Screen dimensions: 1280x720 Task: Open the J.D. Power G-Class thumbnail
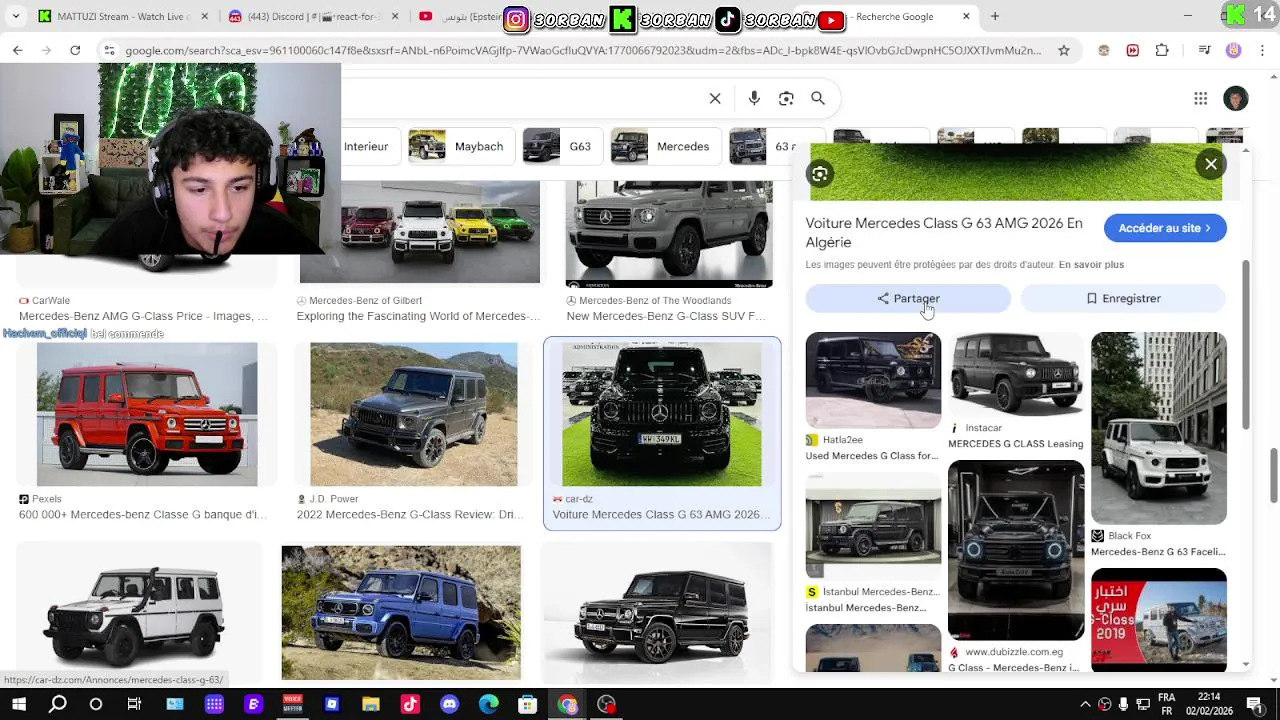click(414, 414)
